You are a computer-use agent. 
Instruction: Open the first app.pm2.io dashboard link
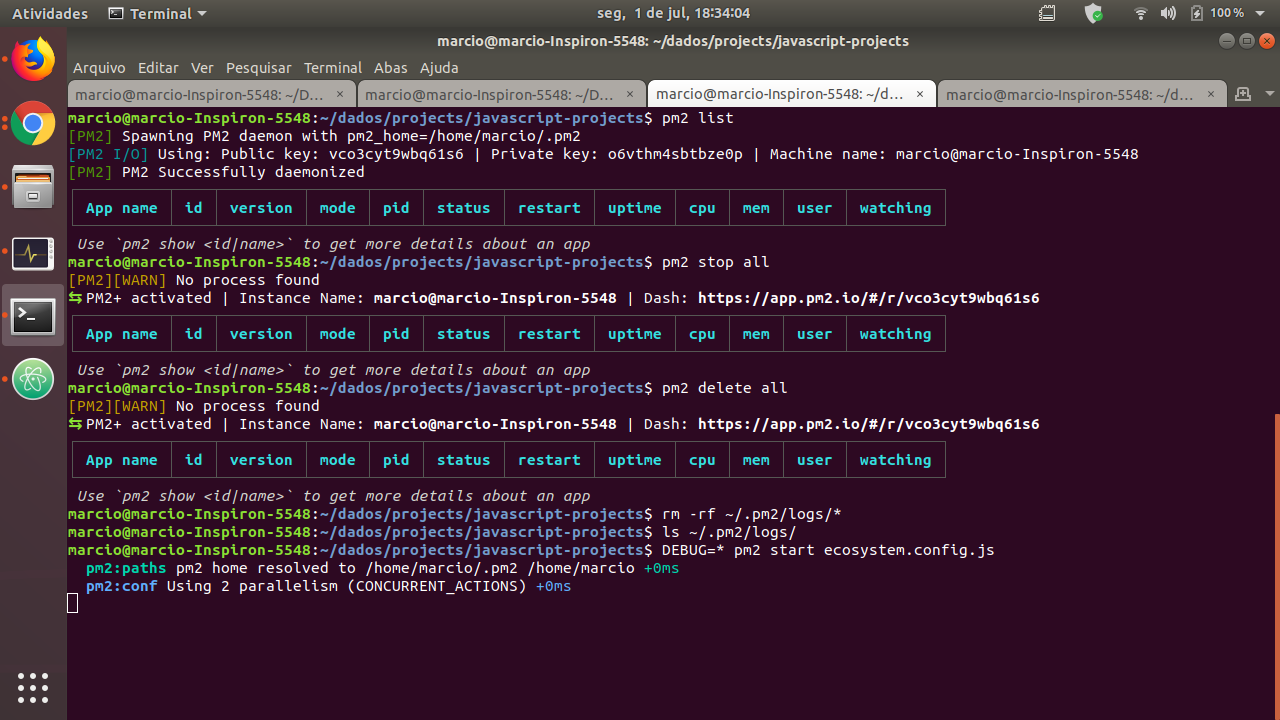click(868, 298)
